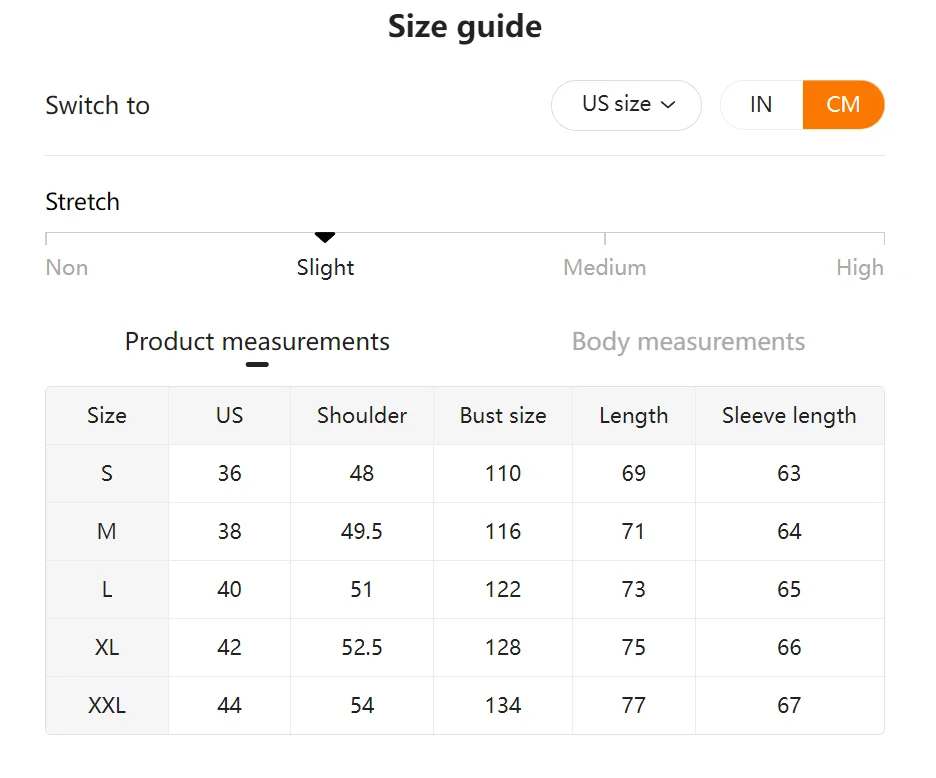This screenshot has width=936, height=778.
Task: Switch to Body measurements tab
Action: click(688, 342)
